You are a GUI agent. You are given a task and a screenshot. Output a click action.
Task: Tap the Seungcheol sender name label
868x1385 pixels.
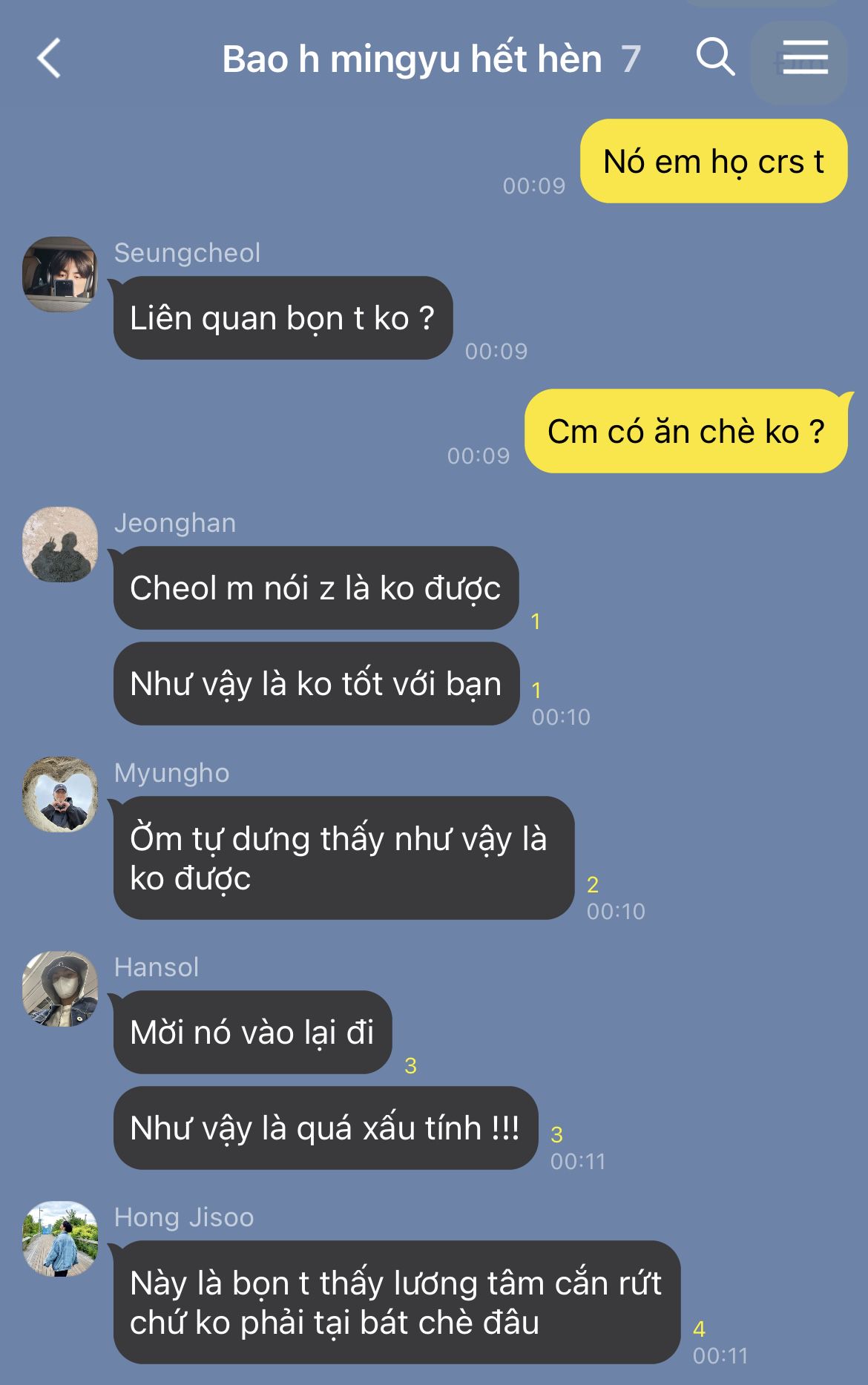(187, 253)
